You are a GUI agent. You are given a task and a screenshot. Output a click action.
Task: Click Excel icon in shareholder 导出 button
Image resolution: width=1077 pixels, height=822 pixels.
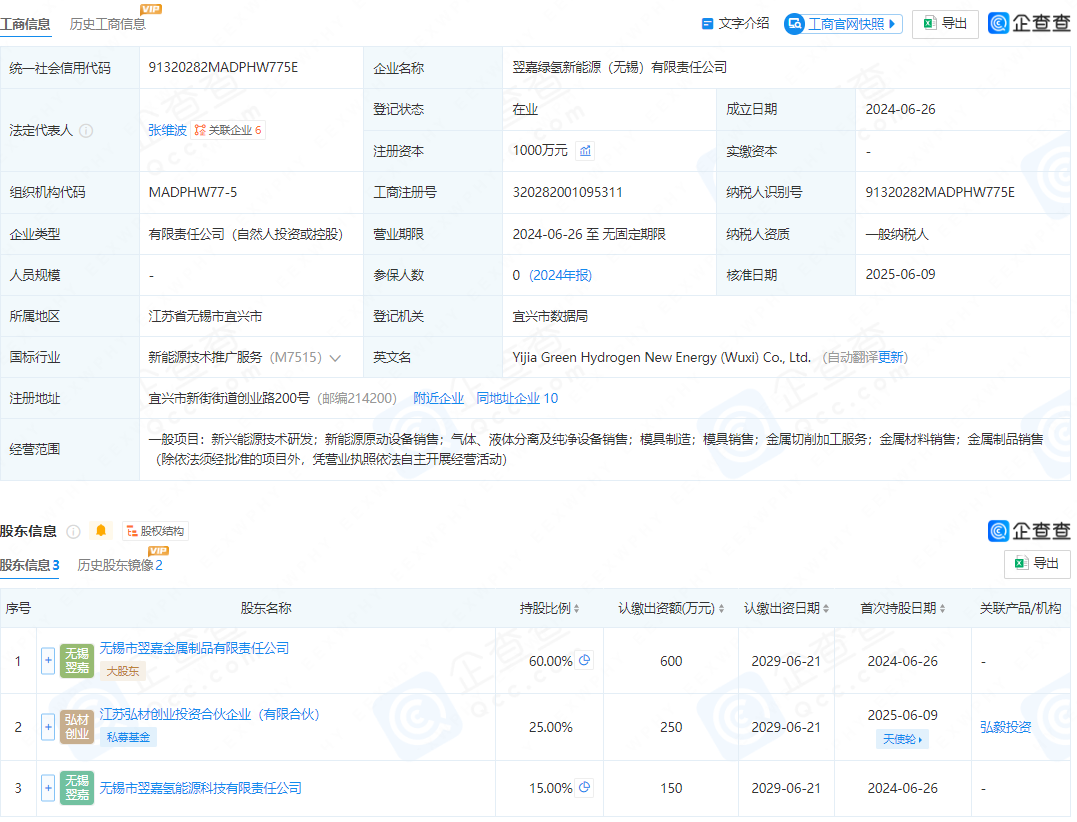(1021, 564)
